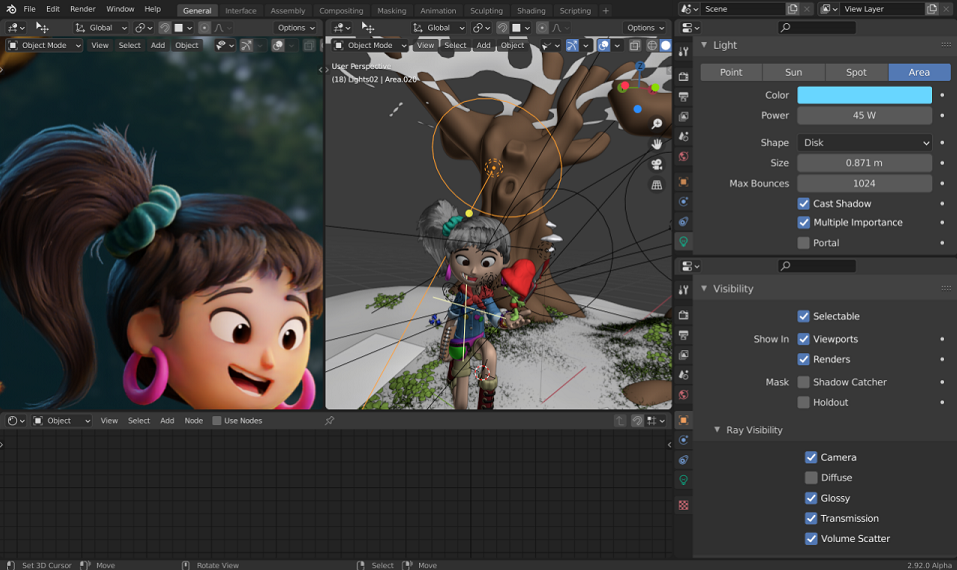Click the Power value field showing 45 W
The image size is (957, 570).
click(864, 115)
